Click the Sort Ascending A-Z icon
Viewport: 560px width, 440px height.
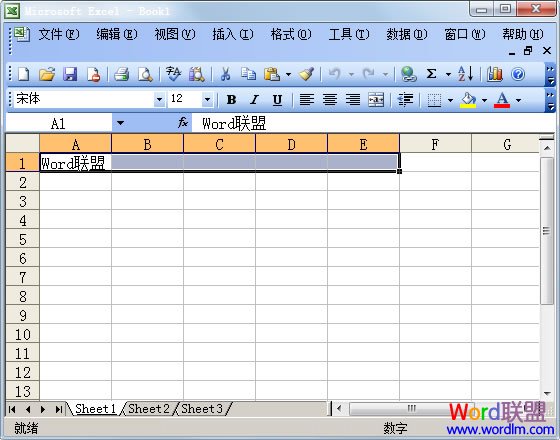tap(465, 74)
